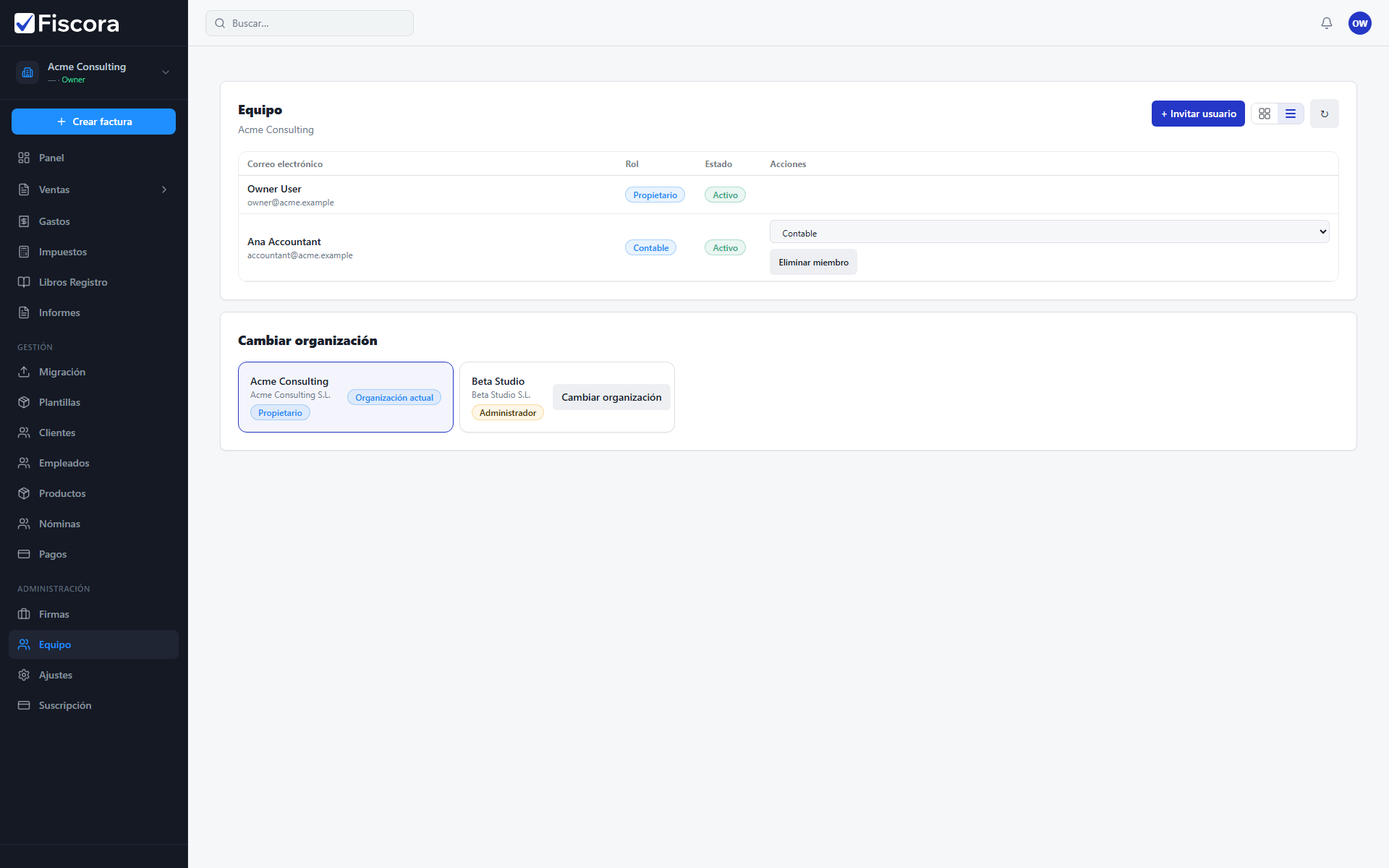This screenshot has width=1389, height=868.
Task: Click Eliminar miembro for Ana Accountant
Action: [813, 262]
